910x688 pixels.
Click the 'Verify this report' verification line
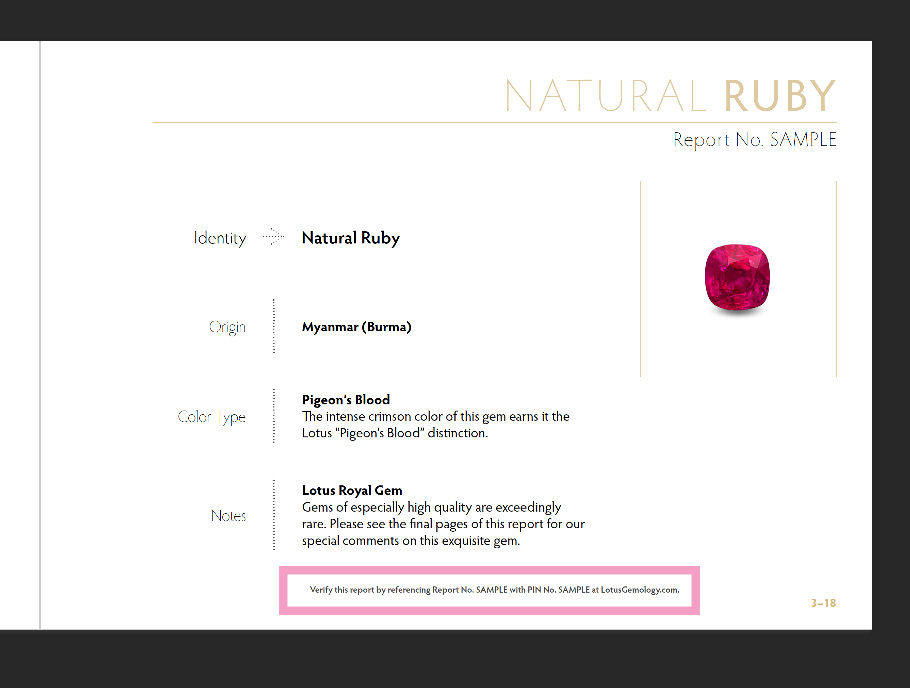pos(494,590)
